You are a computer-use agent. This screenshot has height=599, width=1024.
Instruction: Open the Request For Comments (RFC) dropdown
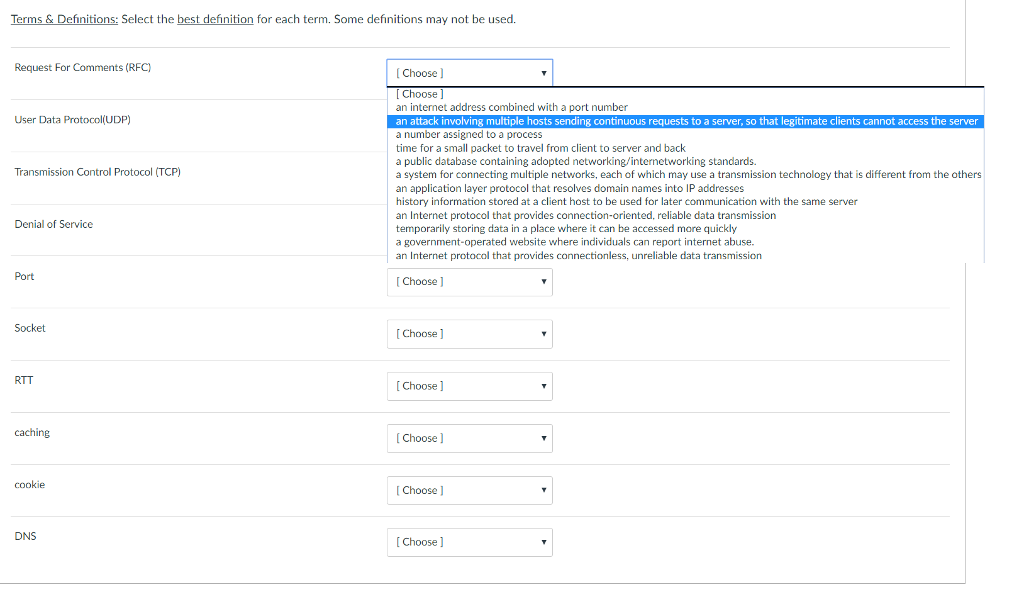tap(470, 73)
